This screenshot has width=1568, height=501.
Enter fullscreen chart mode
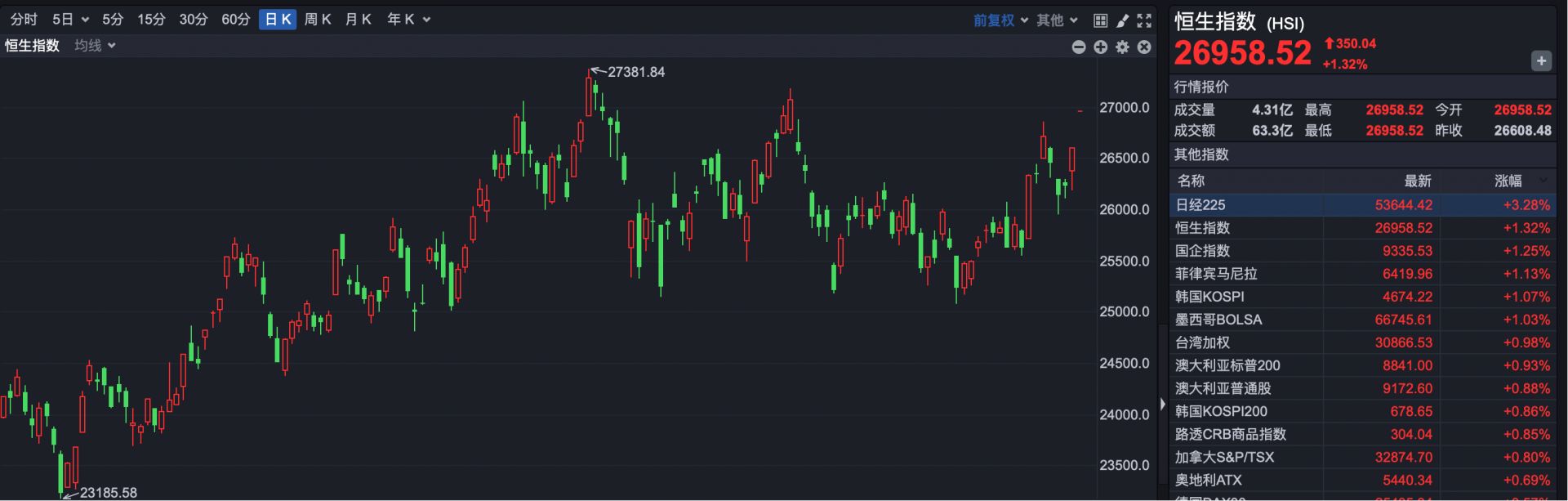pos(1144,20)
